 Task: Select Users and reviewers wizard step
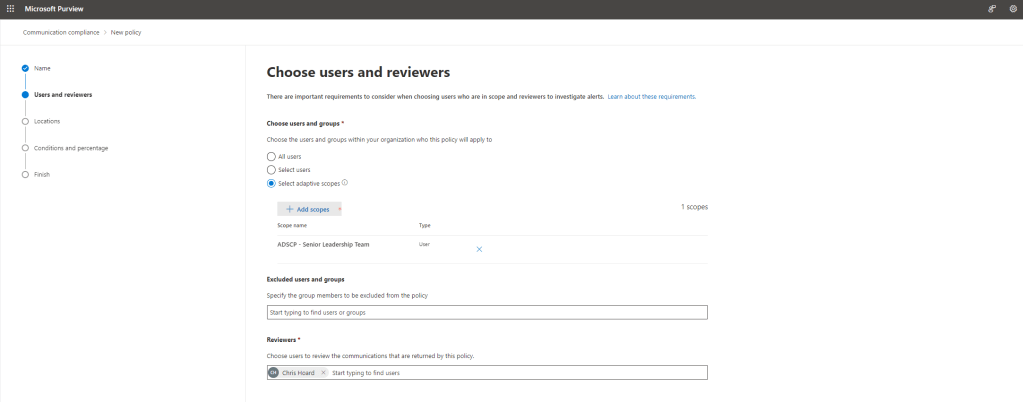tap(62, 95)
